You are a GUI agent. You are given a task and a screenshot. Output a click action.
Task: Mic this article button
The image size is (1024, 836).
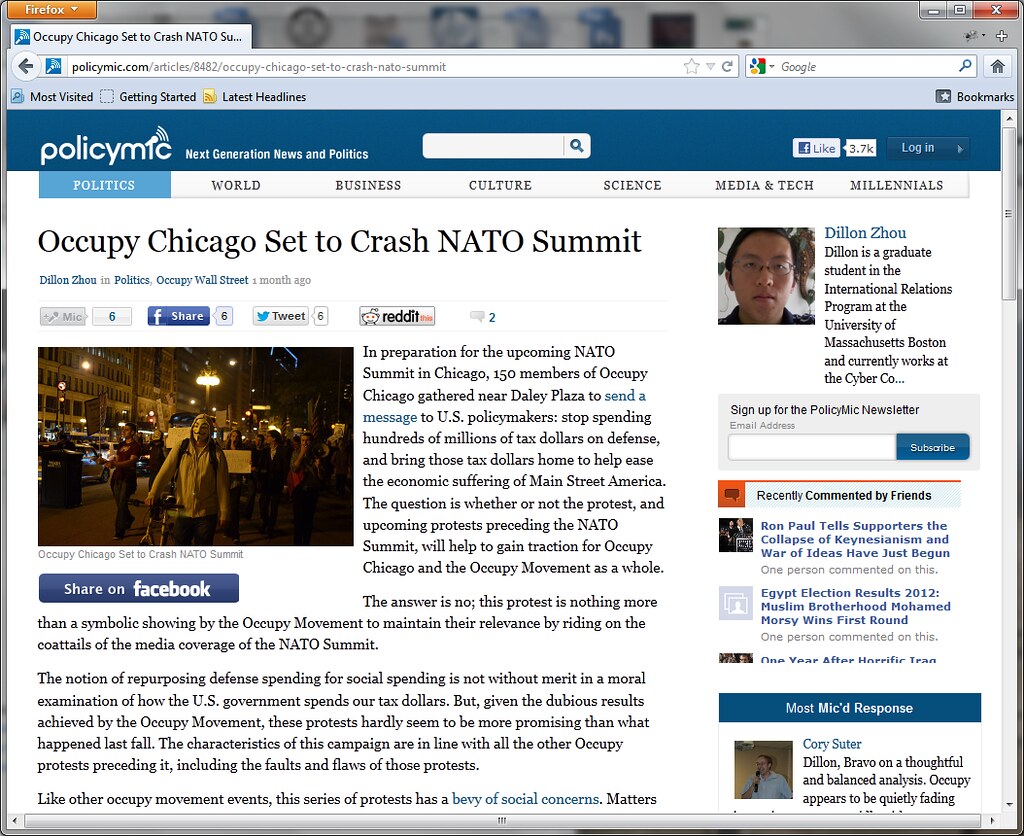(x=63, y=317)
